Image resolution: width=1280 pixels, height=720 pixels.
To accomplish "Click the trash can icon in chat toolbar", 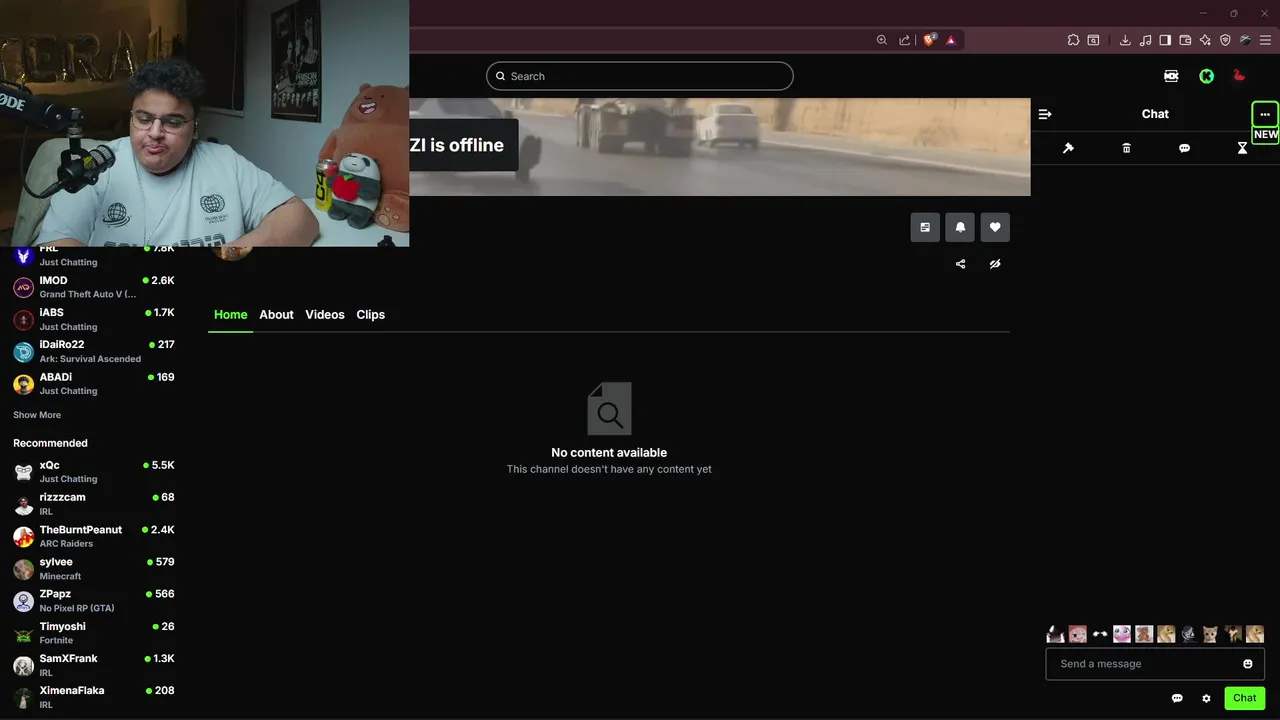I will 1126,148.
